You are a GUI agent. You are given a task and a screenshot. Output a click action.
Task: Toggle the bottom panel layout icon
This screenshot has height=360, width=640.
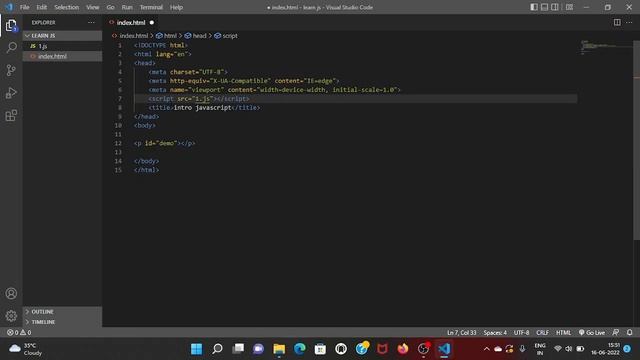[544, 7]
